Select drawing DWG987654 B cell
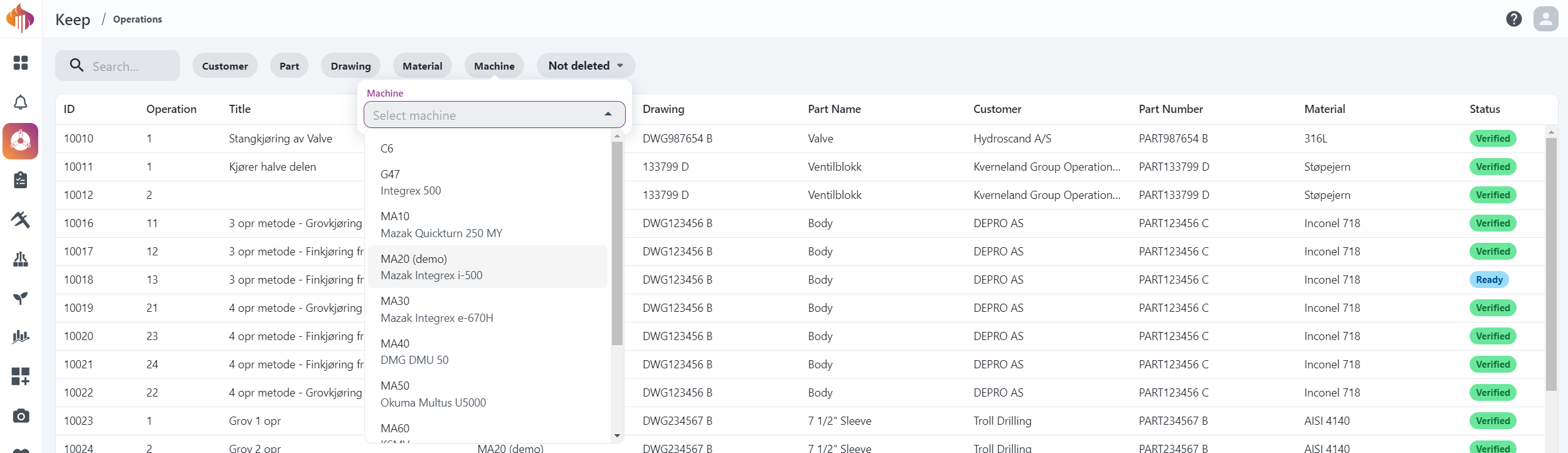 pyautogui.click(x=677, y=139)
